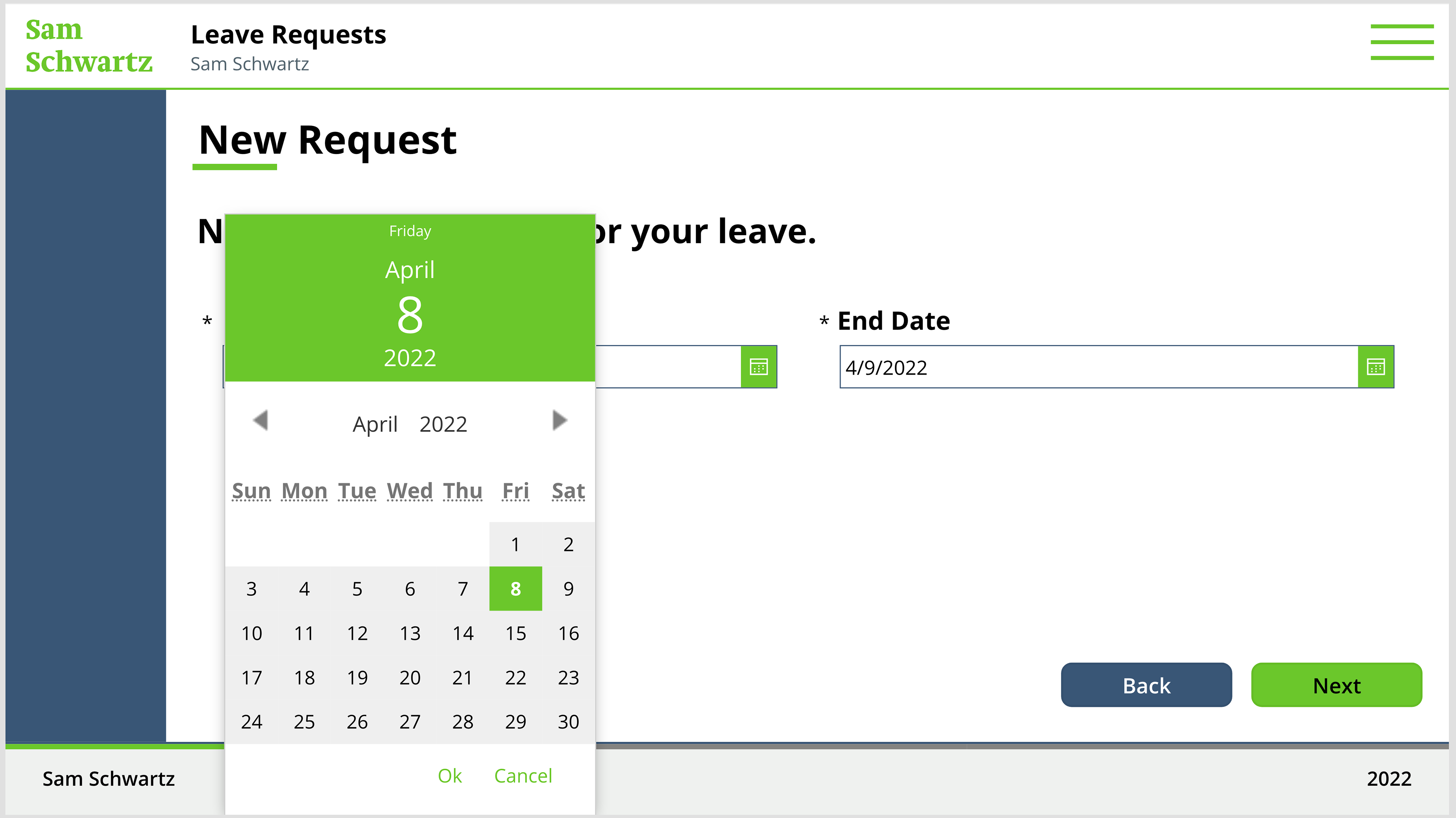This screenshot has height=818, width=1456.
Task: Choose April 20 in the calendar
Action: (410, 677)
